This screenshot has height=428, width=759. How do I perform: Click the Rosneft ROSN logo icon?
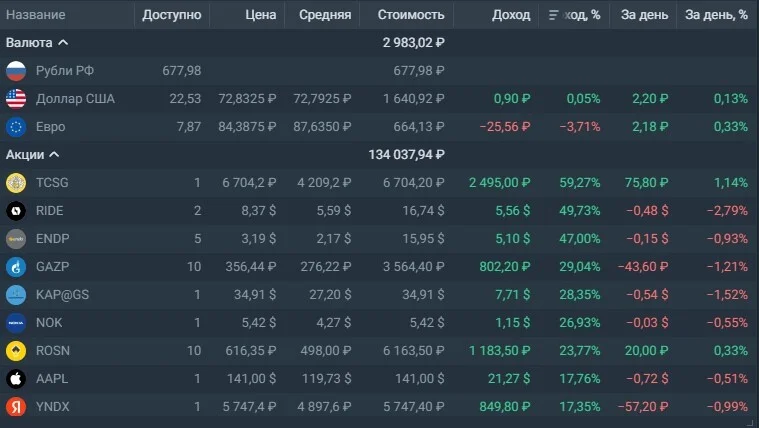[16, 351]
